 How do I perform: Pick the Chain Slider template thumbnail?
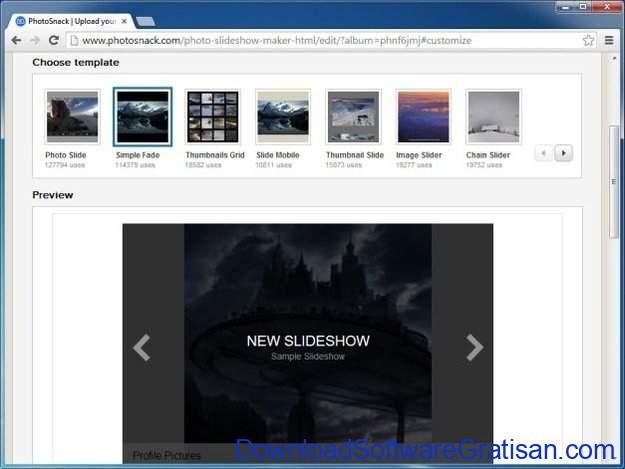(x=493, y=116)
